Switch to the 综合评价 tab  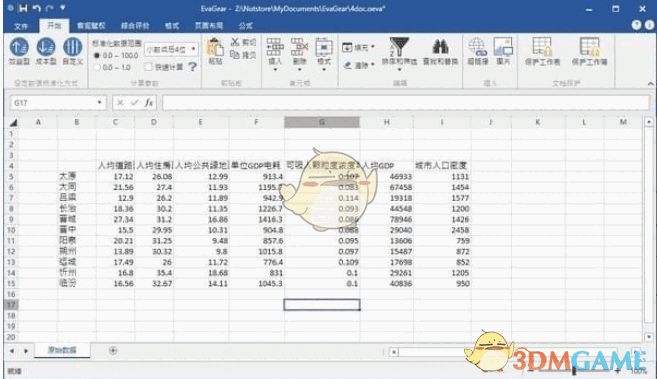[135, 26]
